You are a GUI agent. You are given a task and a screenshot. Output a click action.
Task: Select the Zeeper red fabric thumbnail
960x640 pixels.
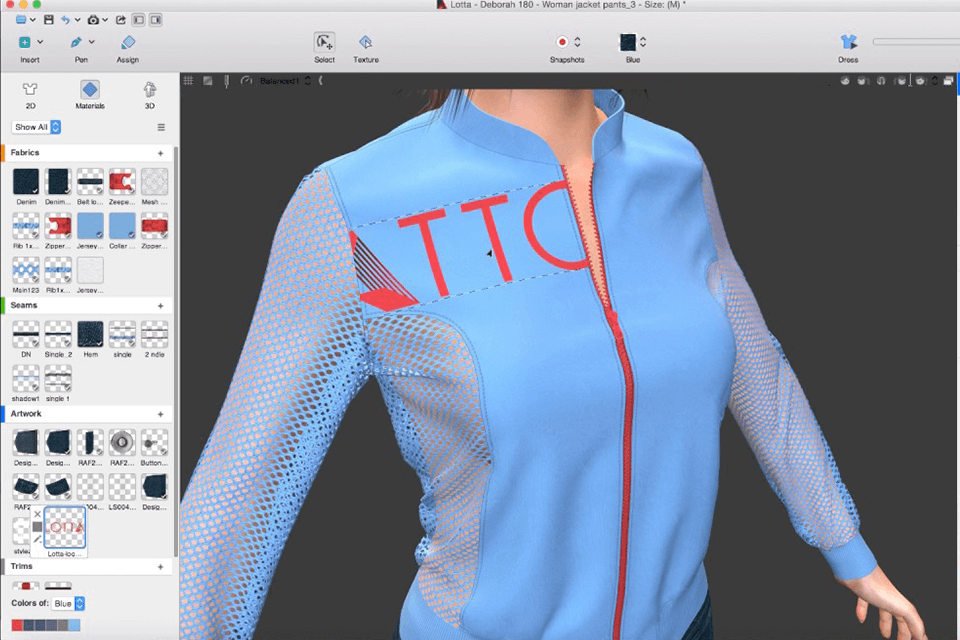(122, 182)
